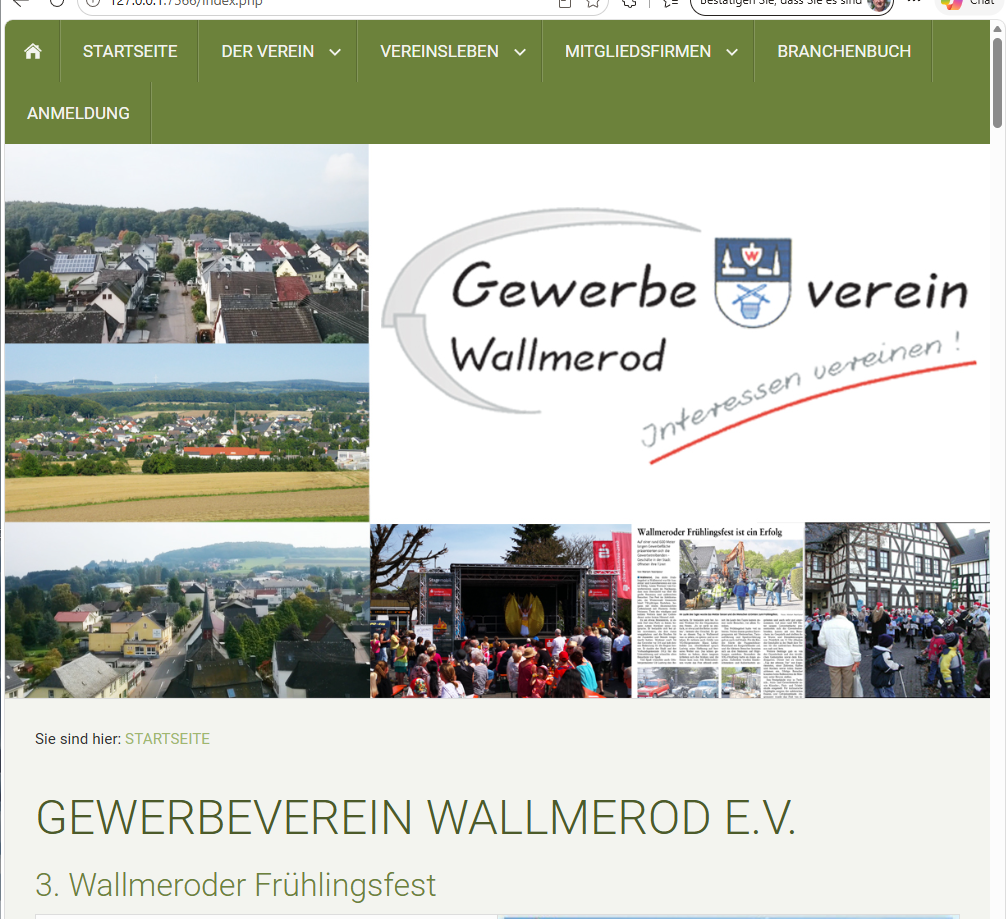Open the landscape photo with the wheat field
The image size is (1008, 919).
coord(187,433)
